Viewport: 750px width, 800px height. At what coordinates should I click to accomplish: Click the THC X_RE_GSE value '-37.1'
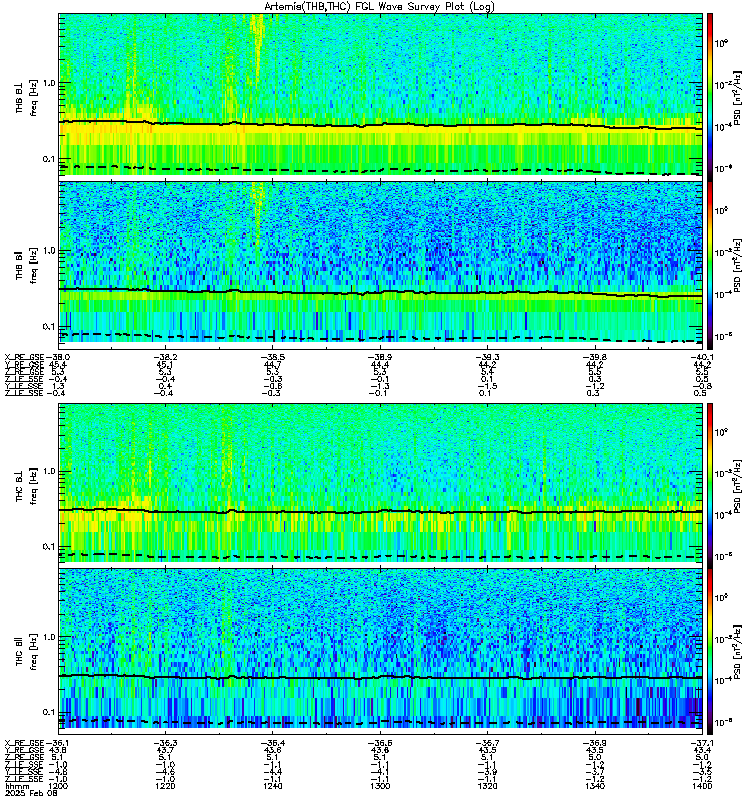pyautogui.click(x=702, y=743)
